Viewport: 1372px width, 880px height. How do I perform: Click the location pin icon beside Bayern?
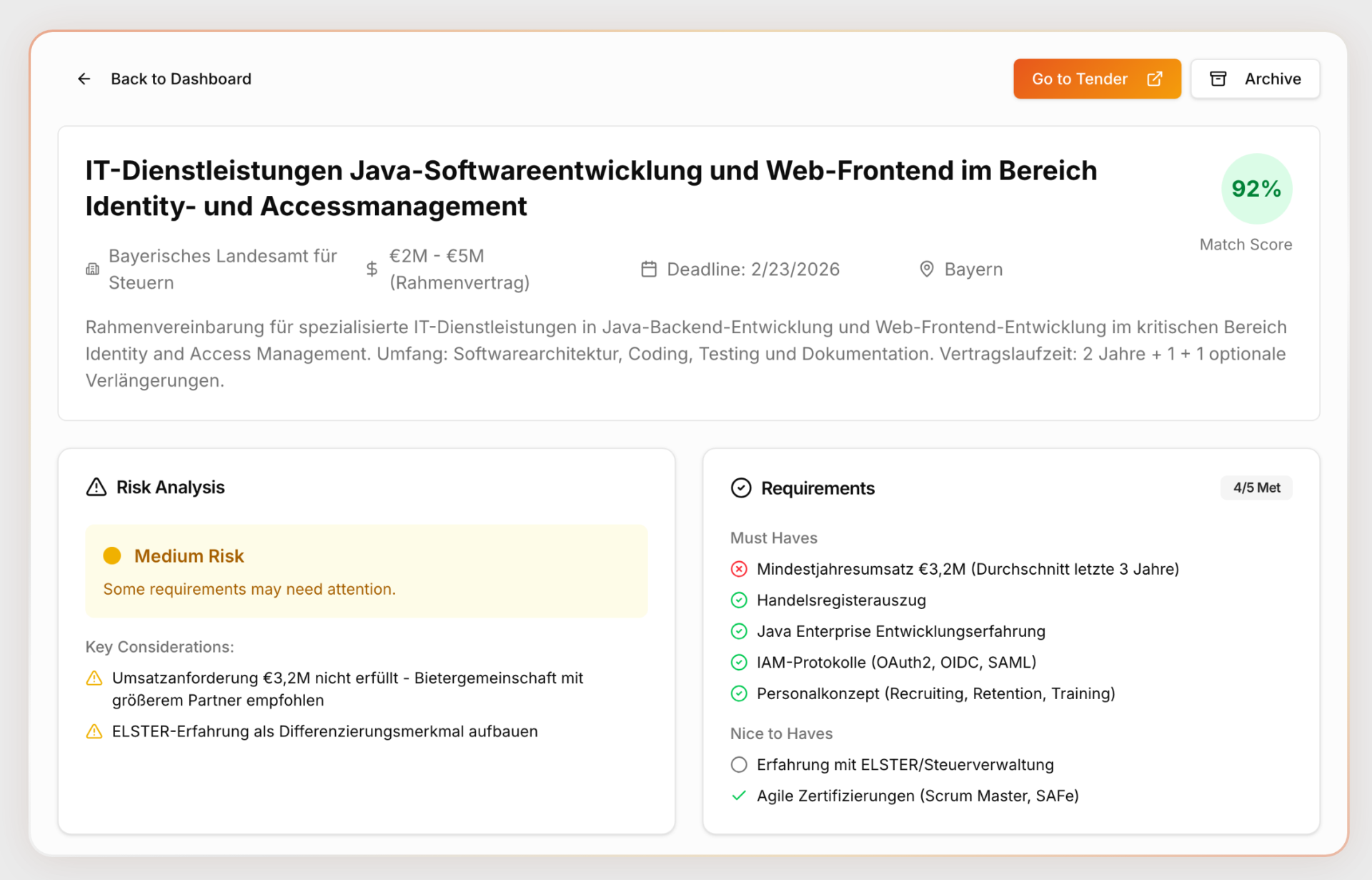pos(926,270)
